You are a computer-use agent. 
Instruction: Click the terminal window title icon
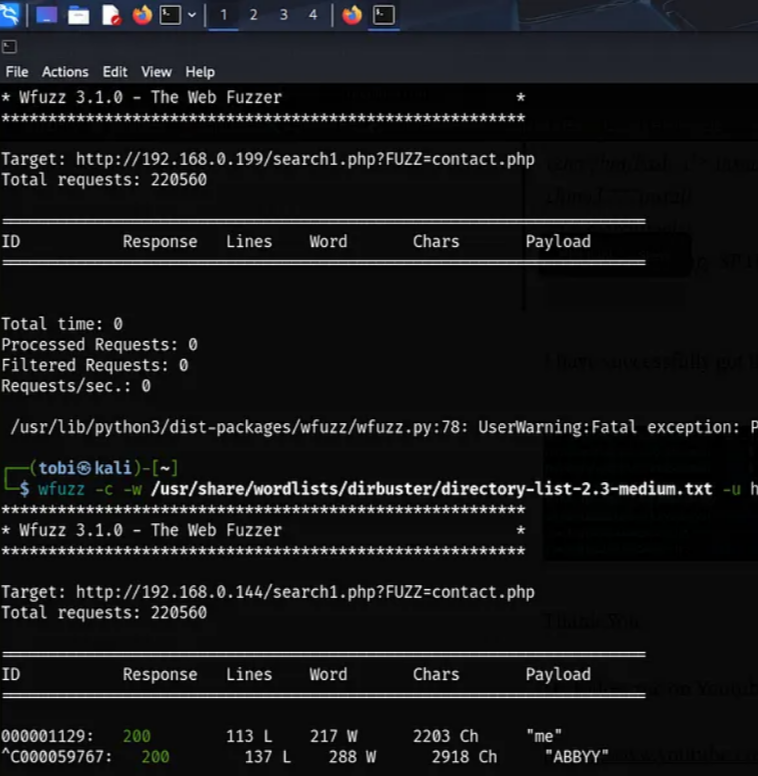point(9,47)
